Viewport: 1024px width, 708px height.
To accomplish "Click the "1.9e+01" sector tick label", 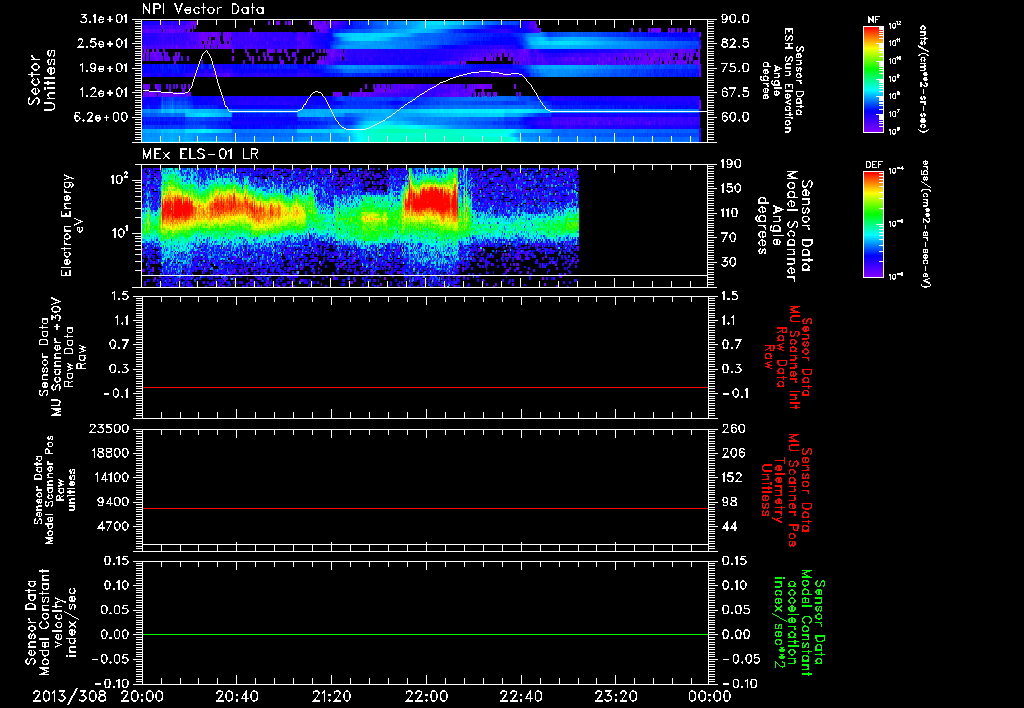I will tap(104, 68).
